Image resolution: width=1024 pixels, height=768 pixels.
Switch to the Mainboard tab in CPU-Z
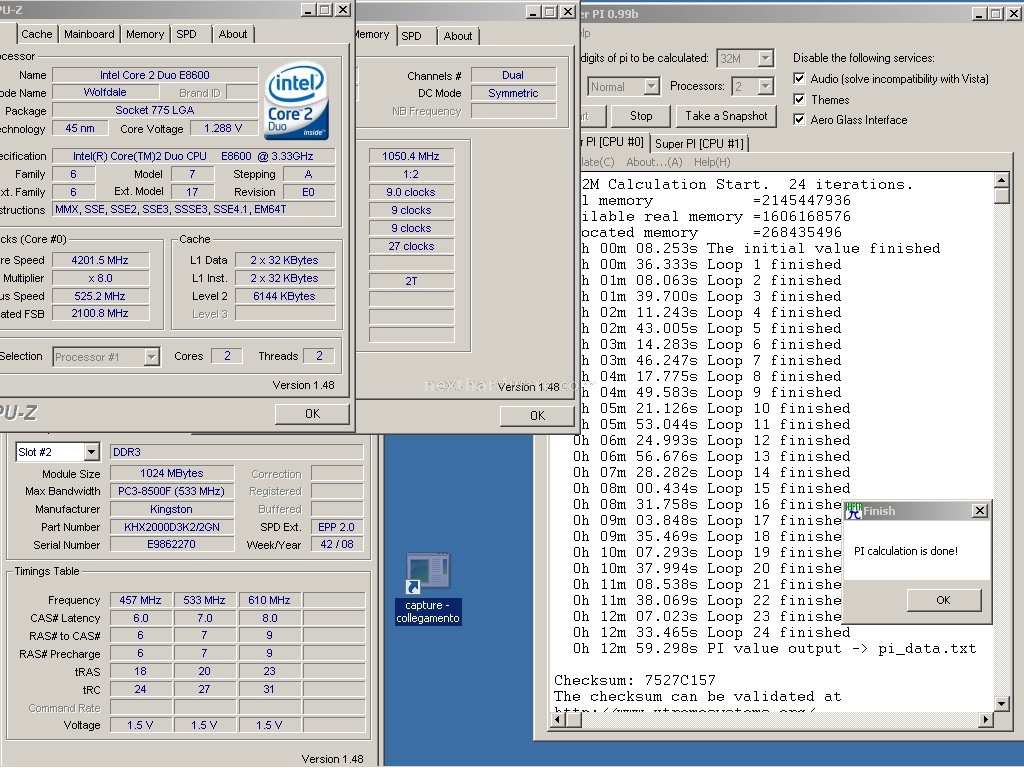coord(89,34)
